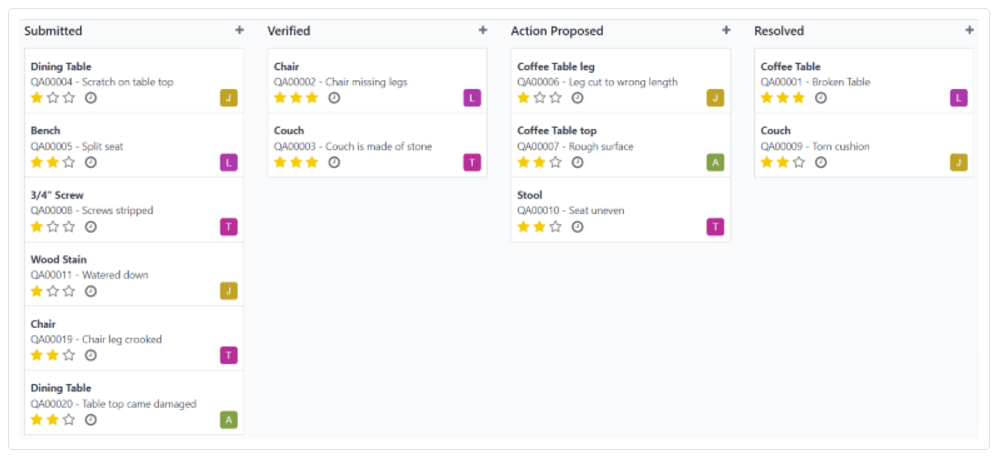Viewport: 998px width, 460px height.
Task: Click the Submitted column header
Action: tap(53, 31)
